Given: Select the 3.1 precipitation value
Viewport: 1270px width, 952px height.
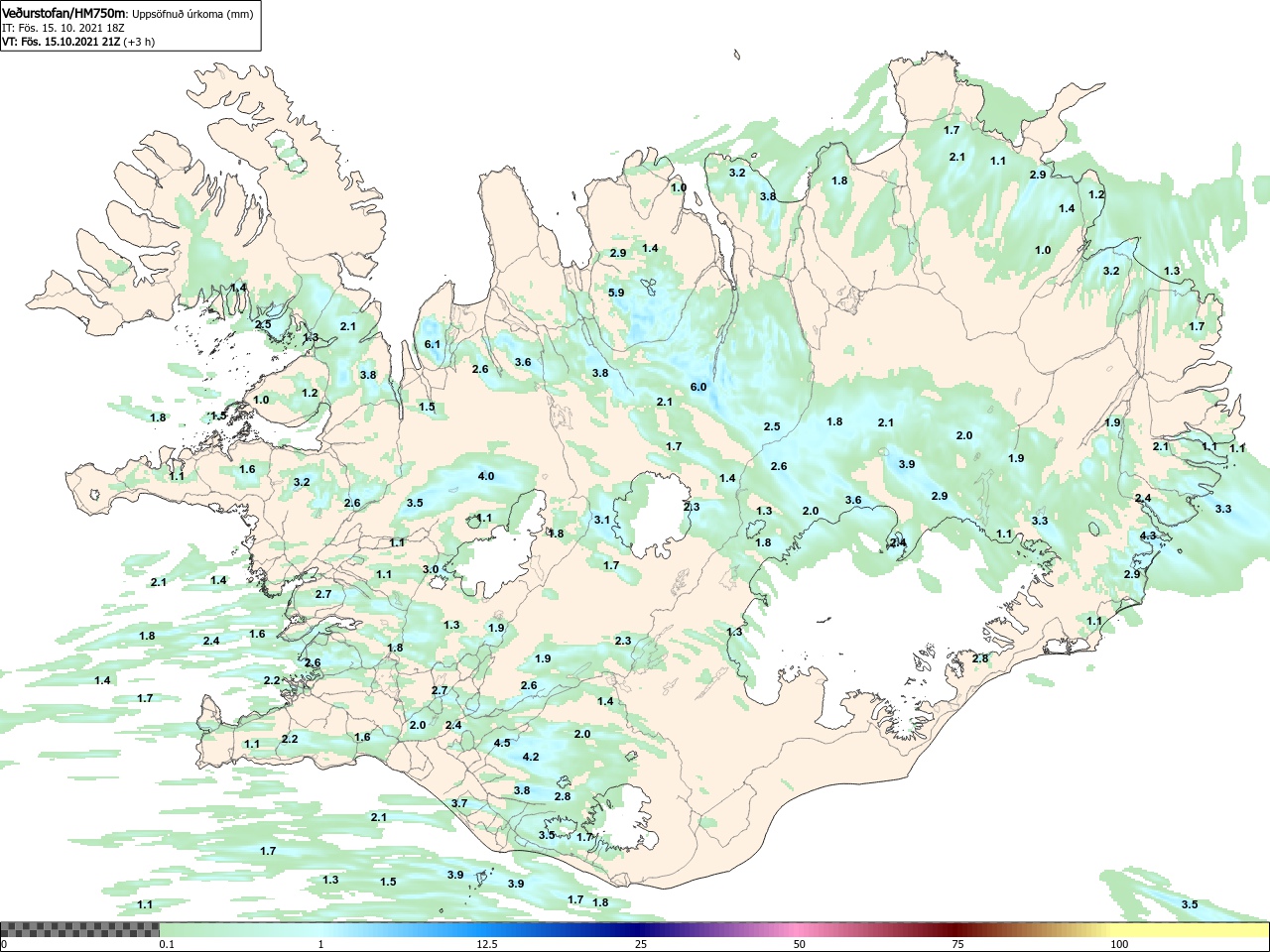Looking at the screenshot, I should [602, 520].
